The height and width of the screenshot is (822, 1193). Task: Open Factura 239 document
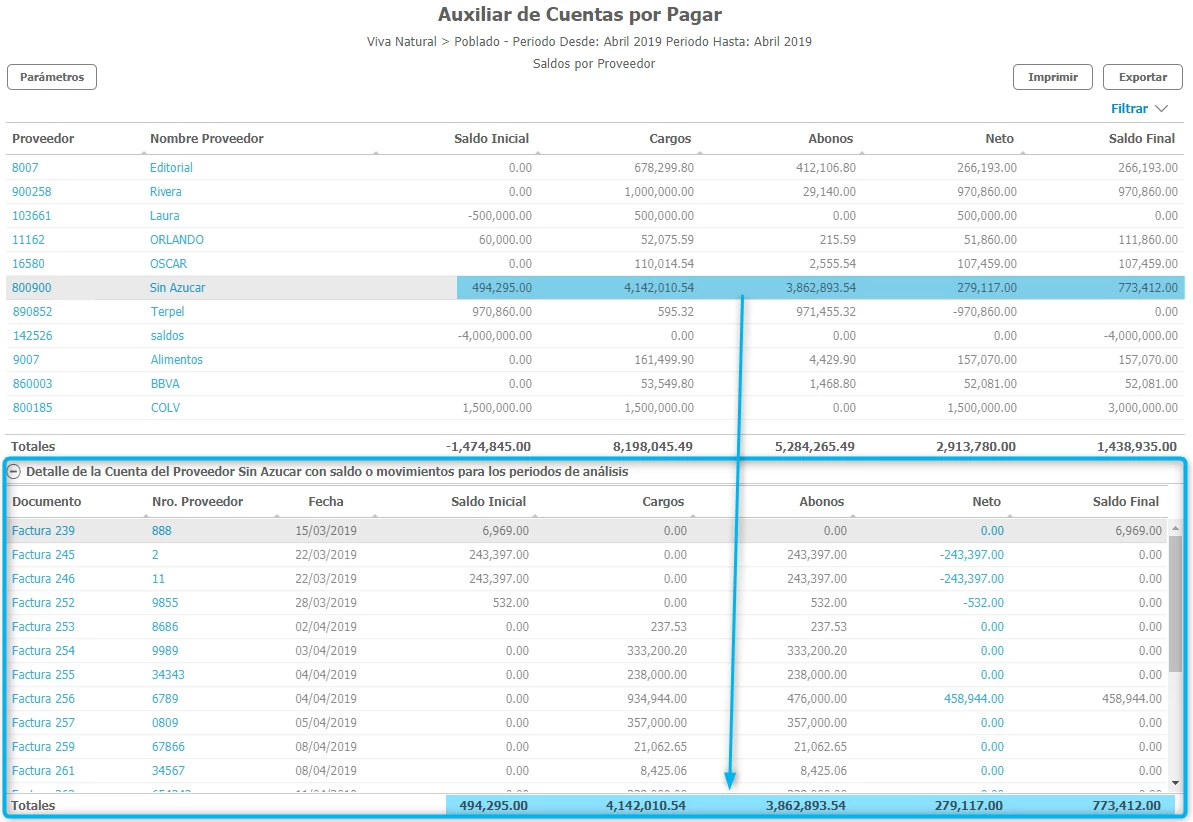[43, 531]
